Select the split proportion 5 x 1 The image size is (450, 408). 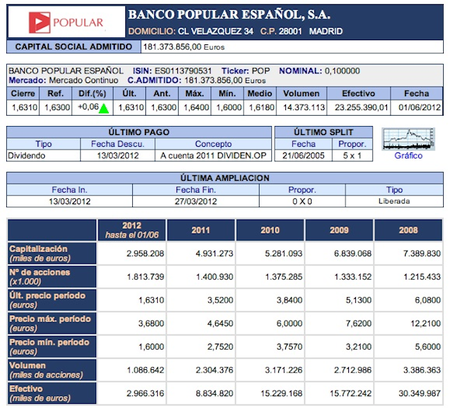pos(352,156)
